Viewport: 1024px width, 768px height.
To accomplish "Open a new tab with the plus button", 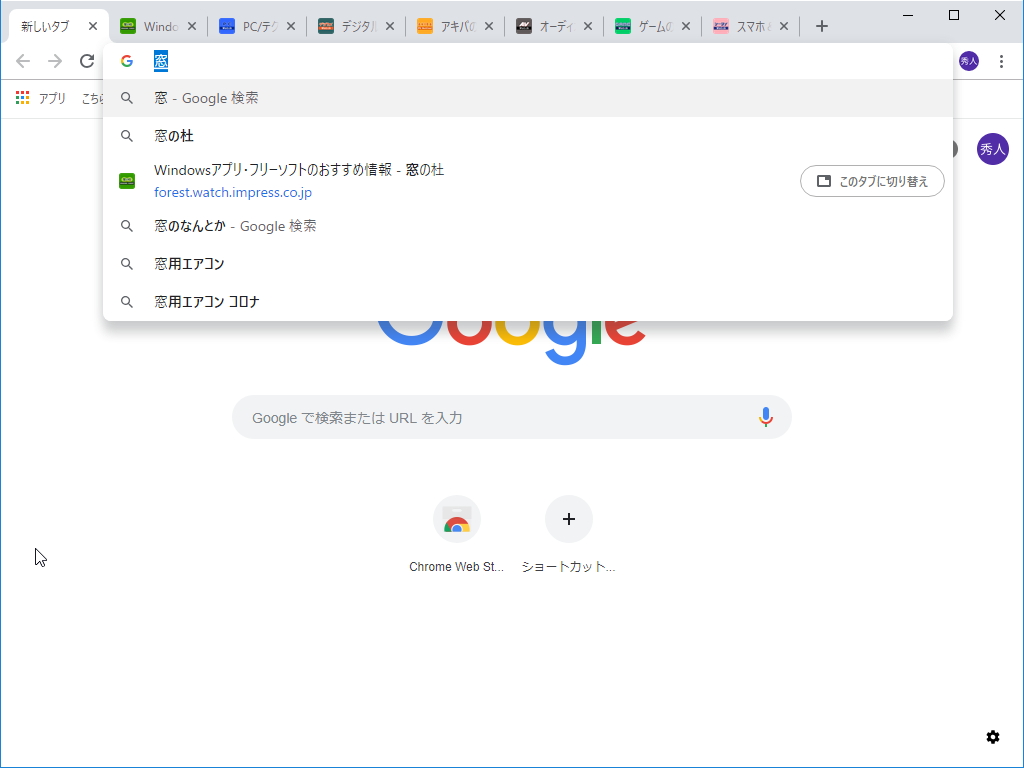I will click(822, 26).
